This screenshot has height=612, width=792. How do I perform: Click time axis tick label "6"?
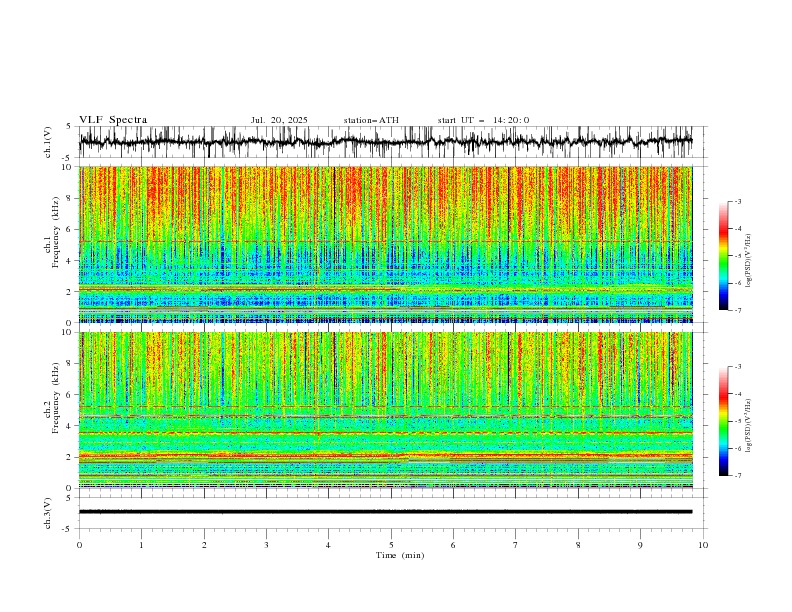point(453,545)
